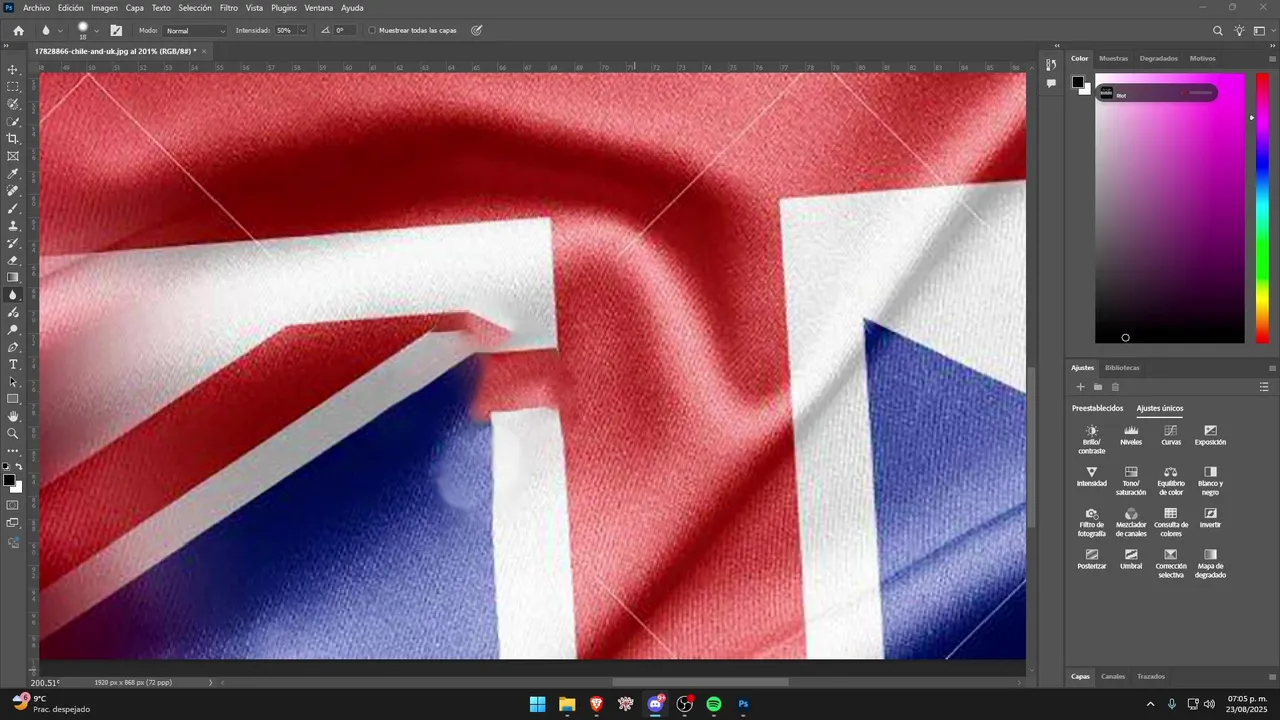Add a Blanco y negro adjustment

pos(1210,481)
